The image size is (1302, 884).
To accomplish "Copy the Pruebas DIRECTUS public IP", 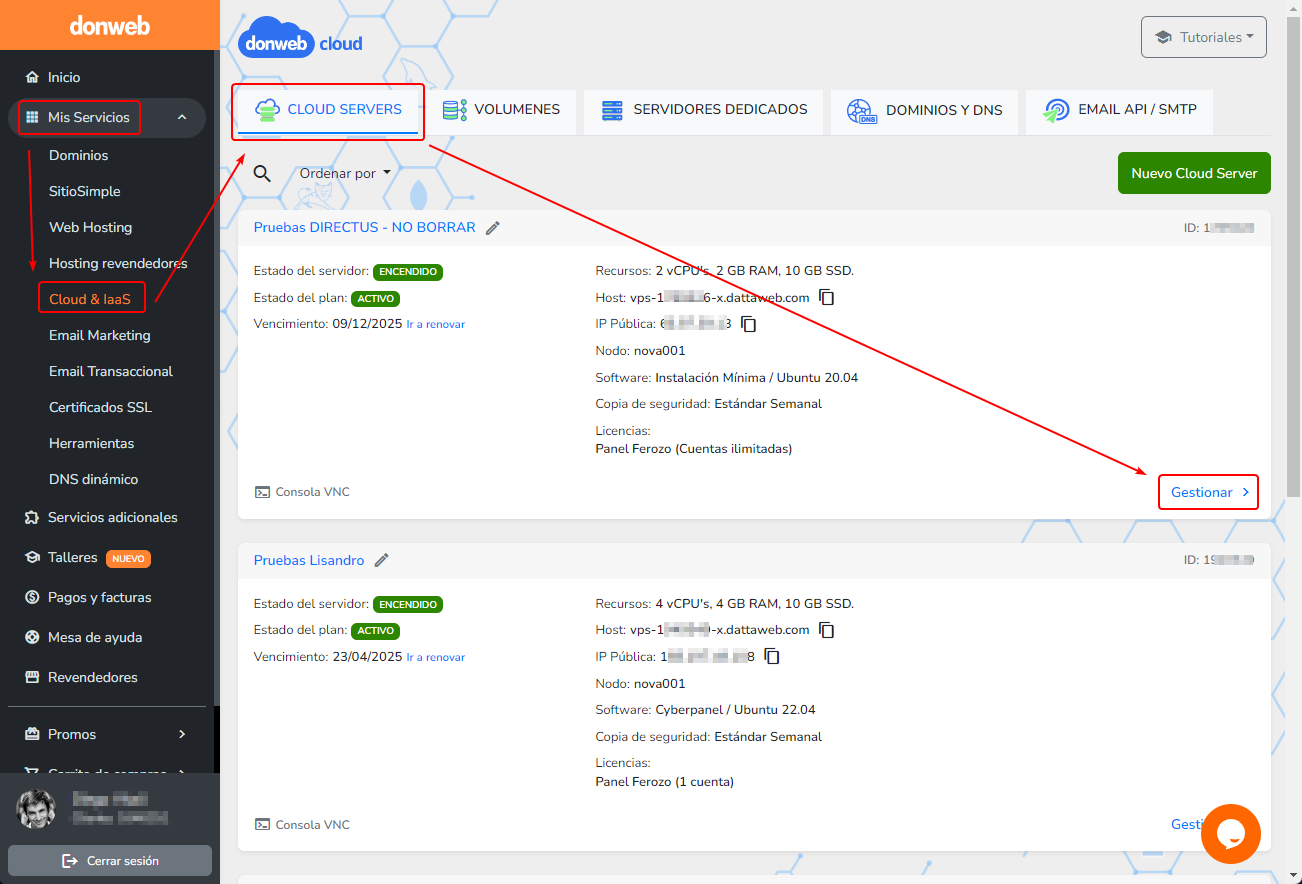I will tap(749, 324).
